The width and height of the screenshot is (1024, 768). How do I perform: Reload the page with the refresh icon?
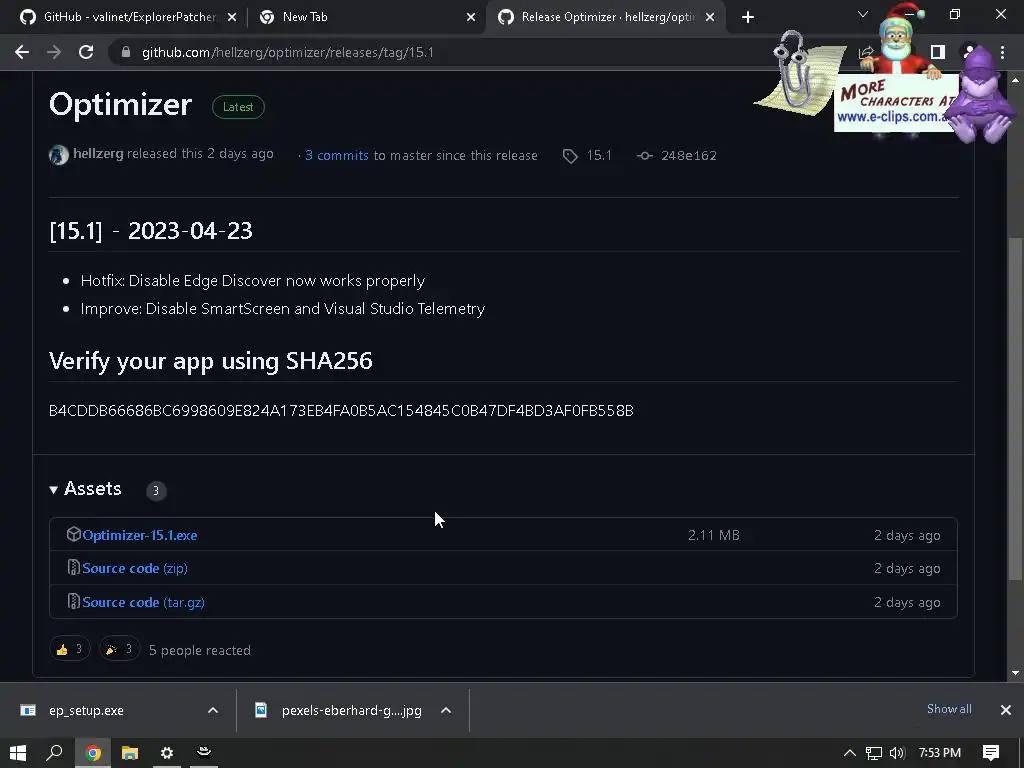(86, 52)
